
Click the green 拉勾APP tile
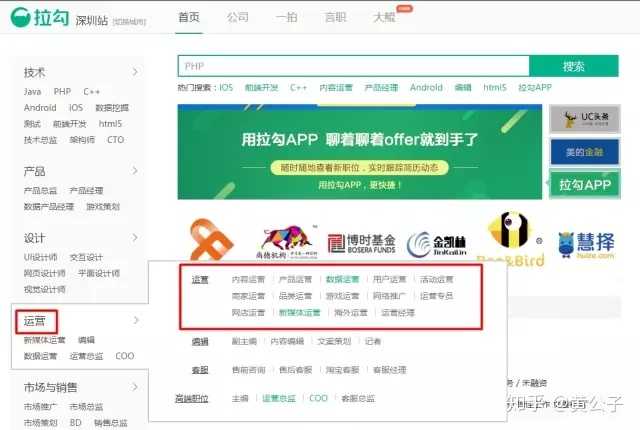(584, 185)
